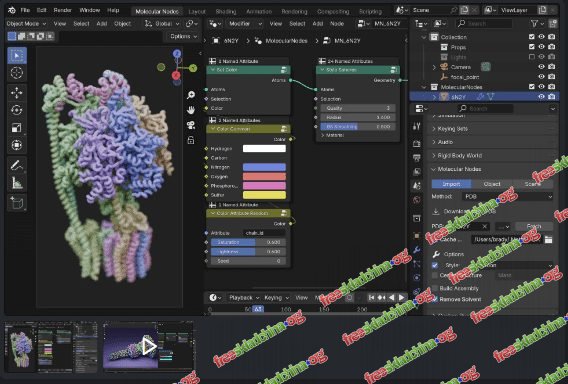Click the red X axis gizmo ball
This screenshot has width=568, height=384.
176,75
